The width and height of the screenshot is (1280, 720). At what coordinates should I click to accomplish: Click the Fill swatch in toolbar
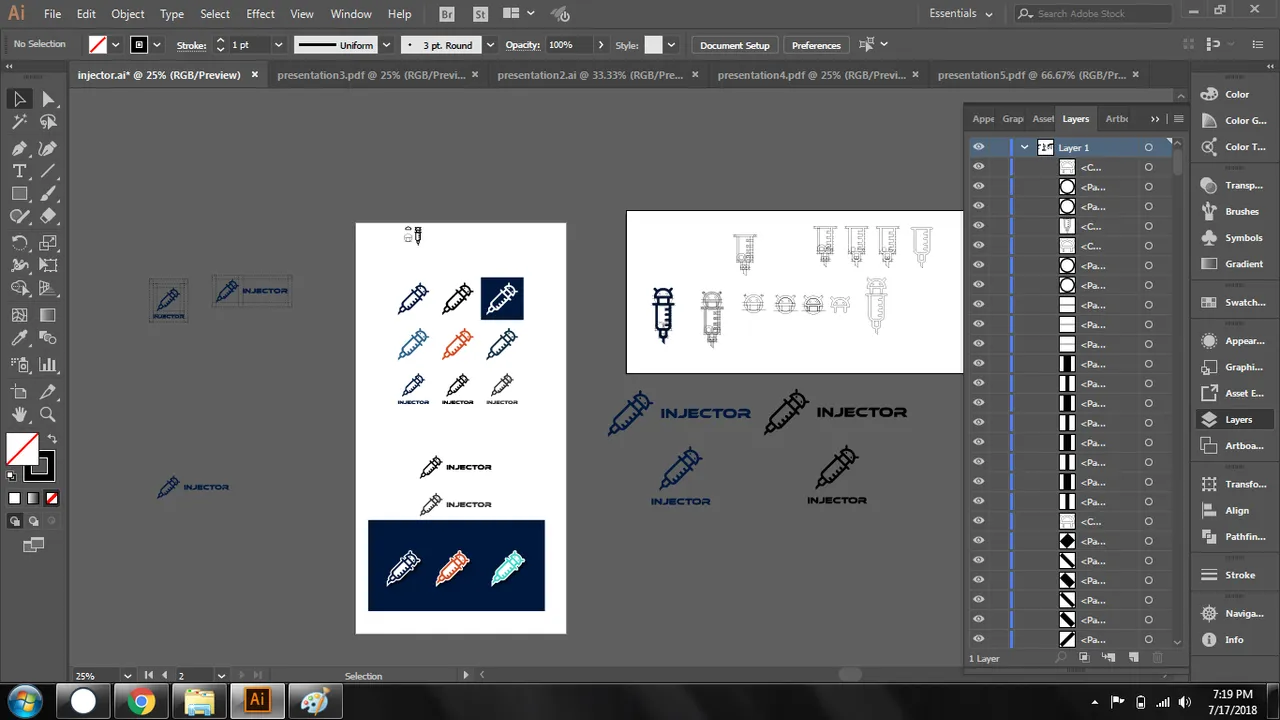pyautogui.click(x=22, y=448)
